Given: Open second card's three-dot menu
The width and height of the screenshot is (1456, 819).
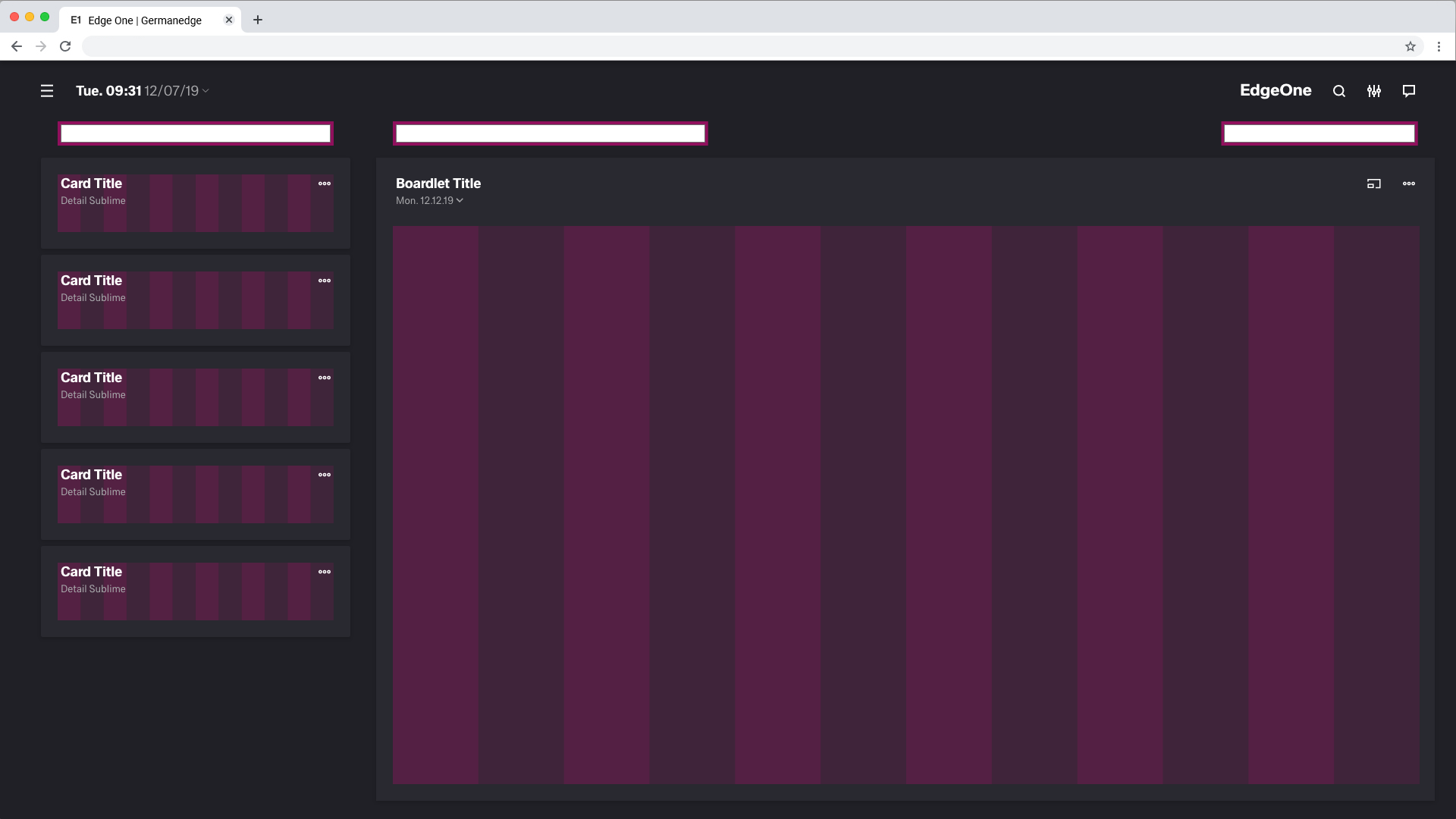Looking at the screenshot, I should click(325, 281).
